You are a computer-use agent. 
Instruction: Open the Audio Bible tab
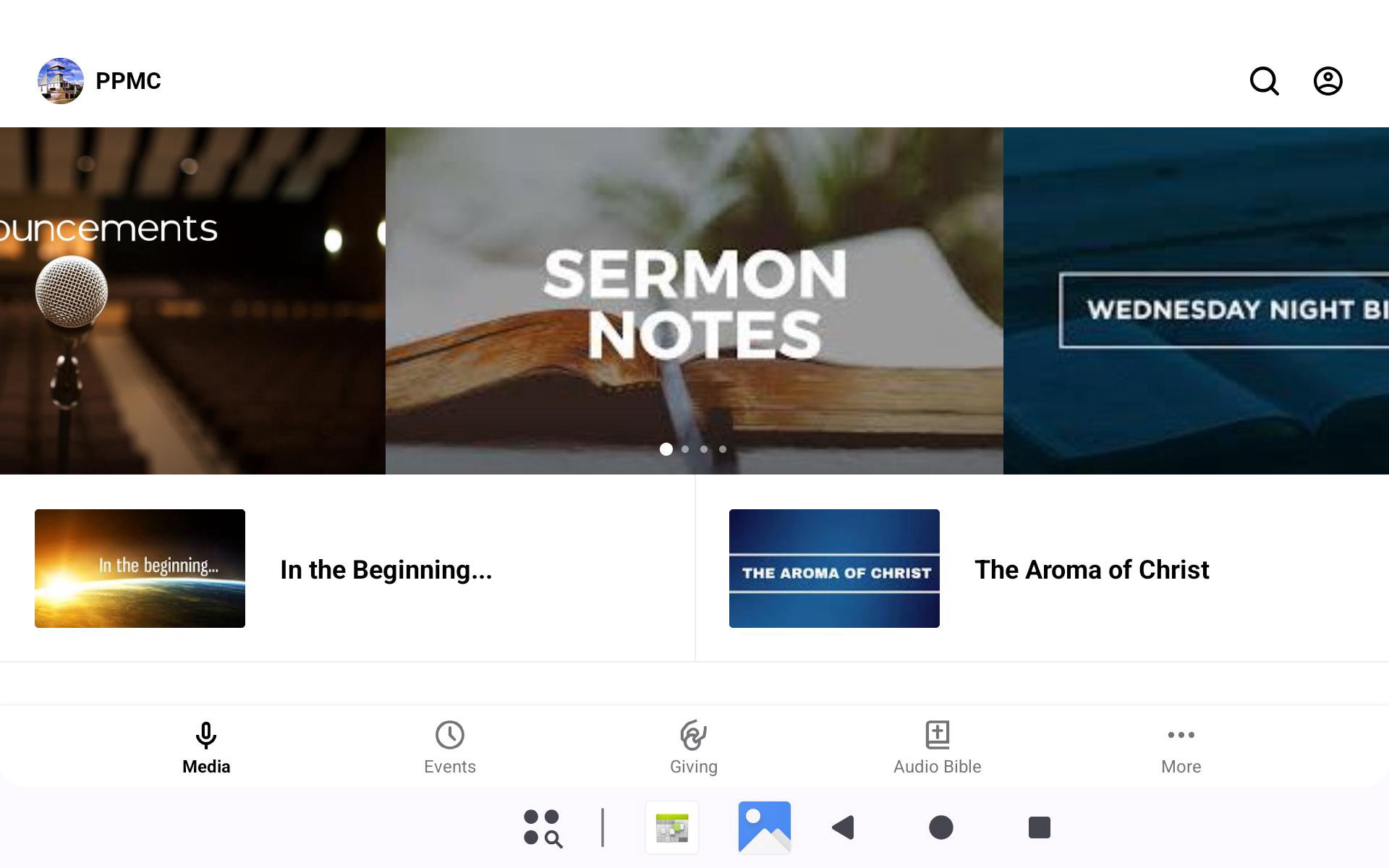click(x=937, y=748)
